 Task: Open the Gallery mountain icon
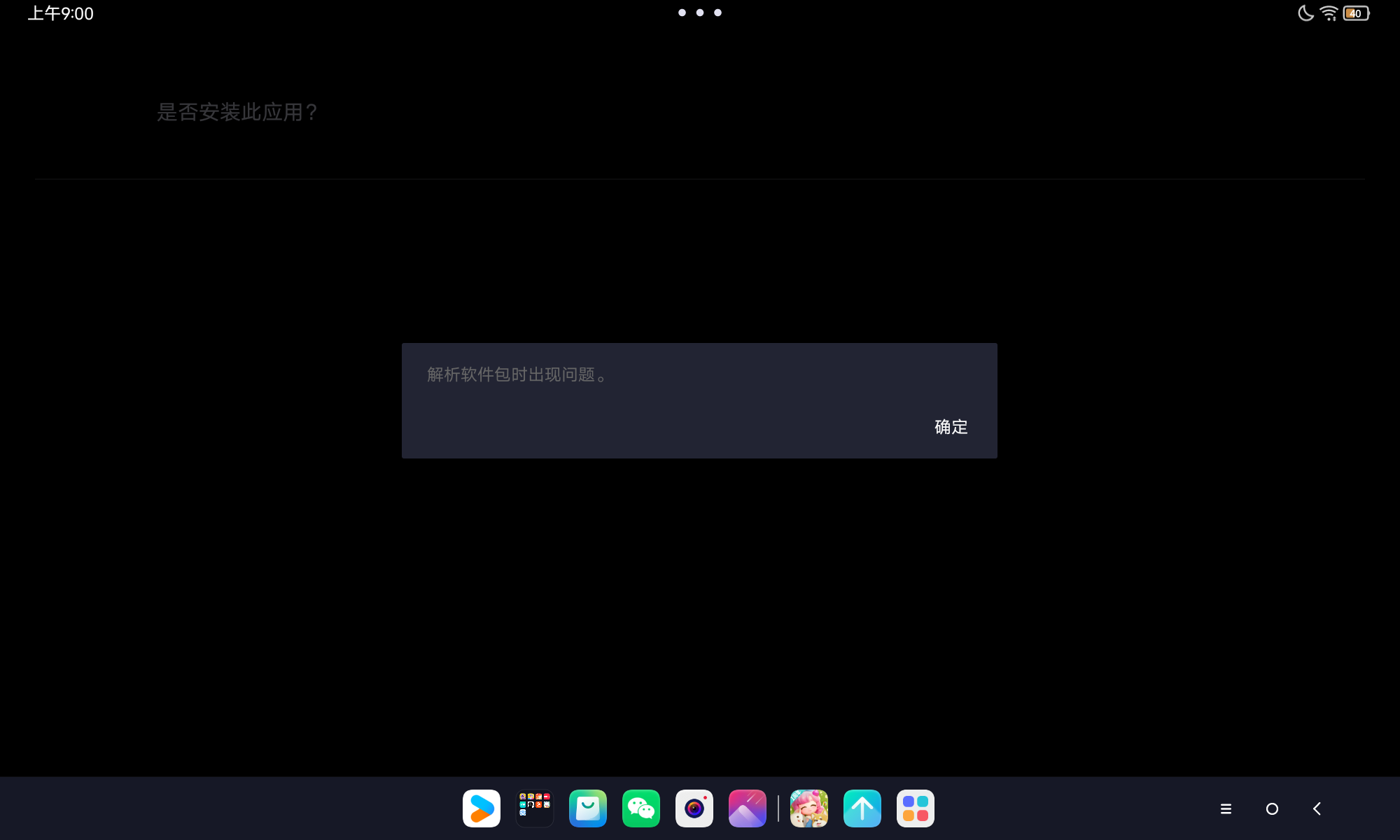click(748, 808)
